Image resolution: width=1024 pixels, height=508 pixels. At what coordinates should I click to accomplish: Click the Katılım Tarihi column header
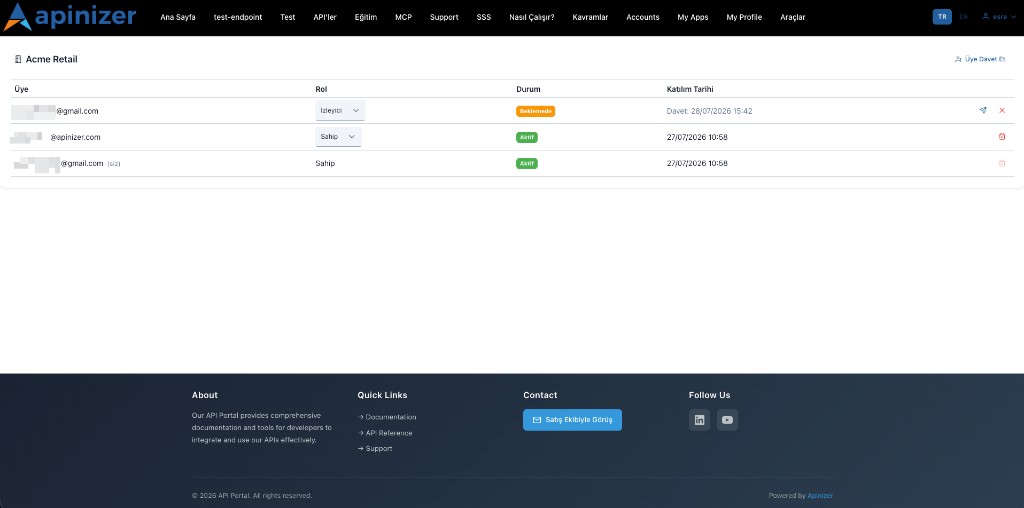pos(690,89)
